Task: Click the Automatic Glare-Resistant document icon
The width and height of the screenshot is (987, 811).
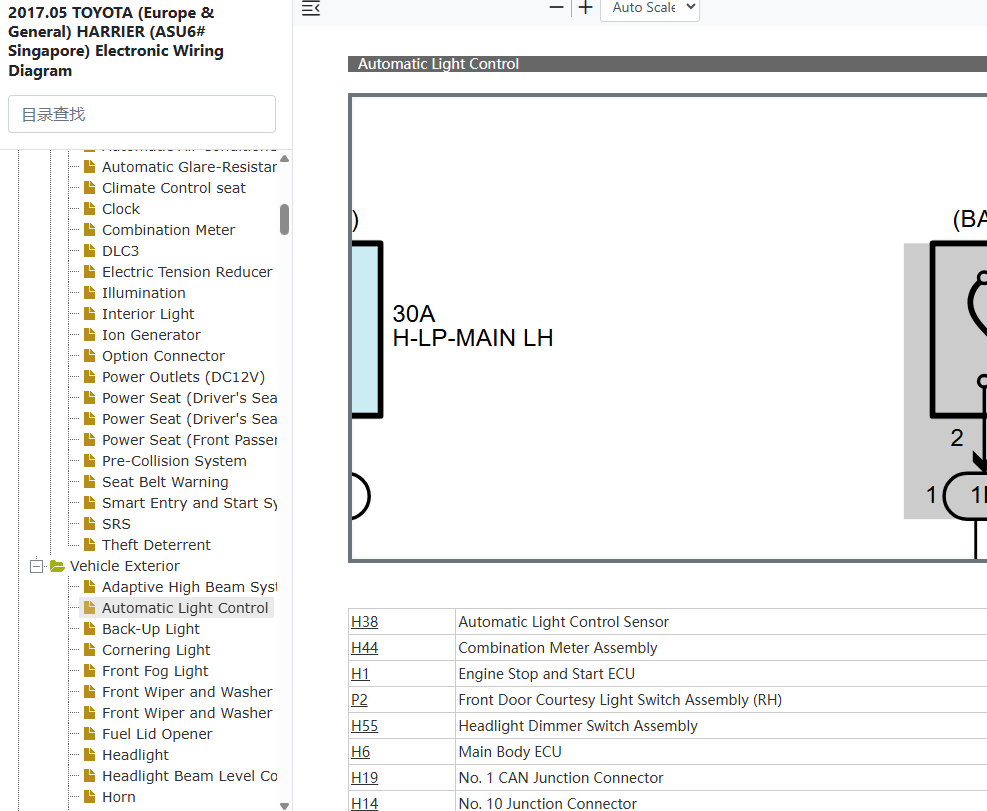Action: [x=90, y=167]
